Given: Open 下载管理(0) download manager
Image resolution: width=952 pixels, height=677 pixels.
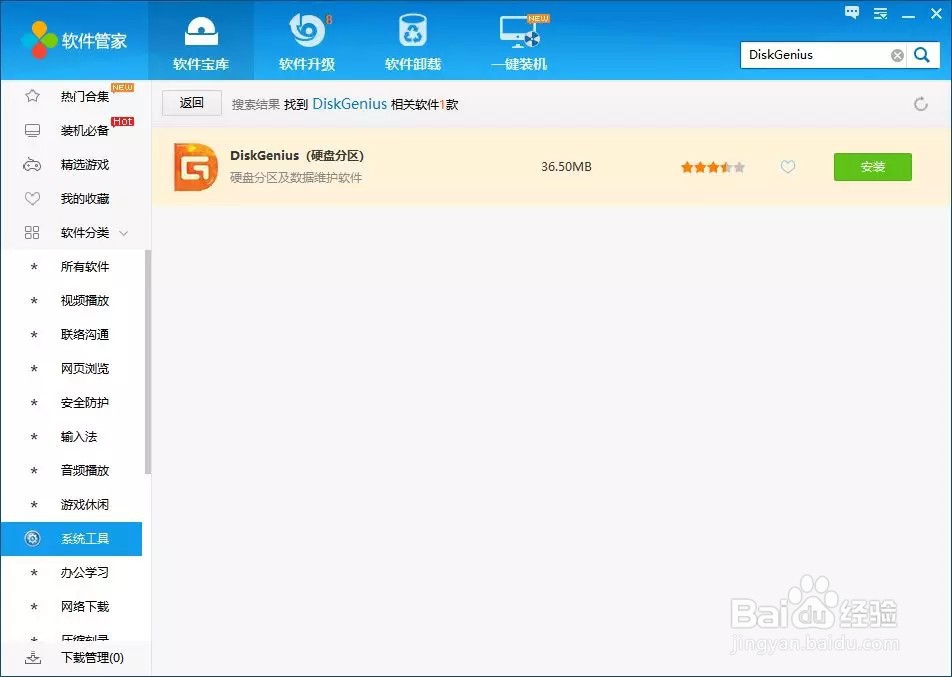Looking at the screenshot, I should pyautogui.click(x=92, y=658).
